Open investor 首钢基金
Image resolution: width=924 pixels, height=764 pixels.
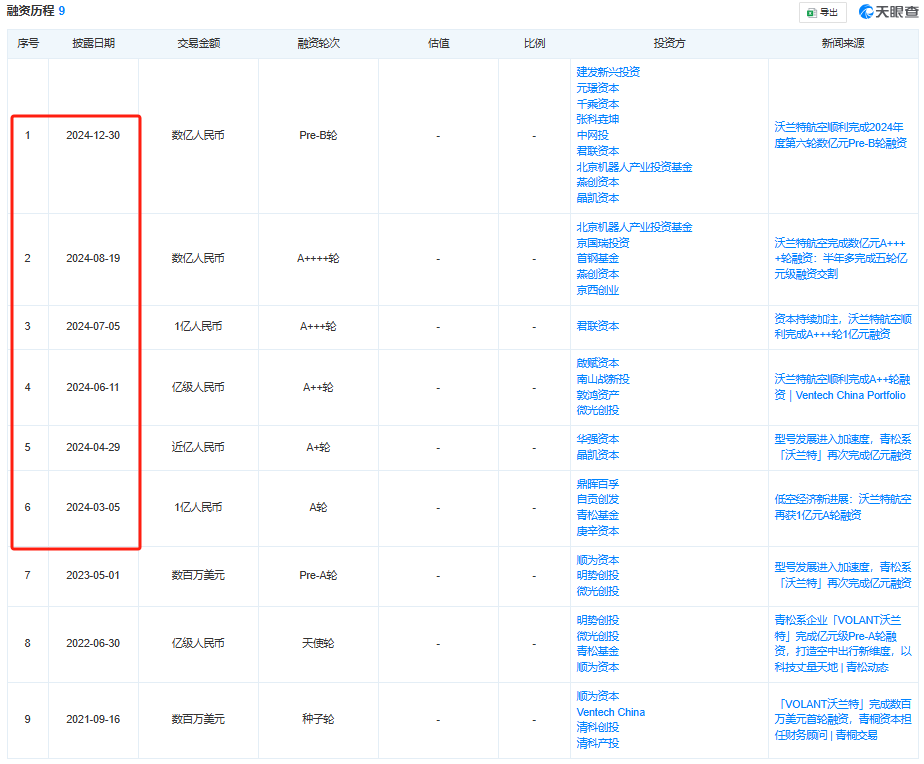tap(598, 258)
